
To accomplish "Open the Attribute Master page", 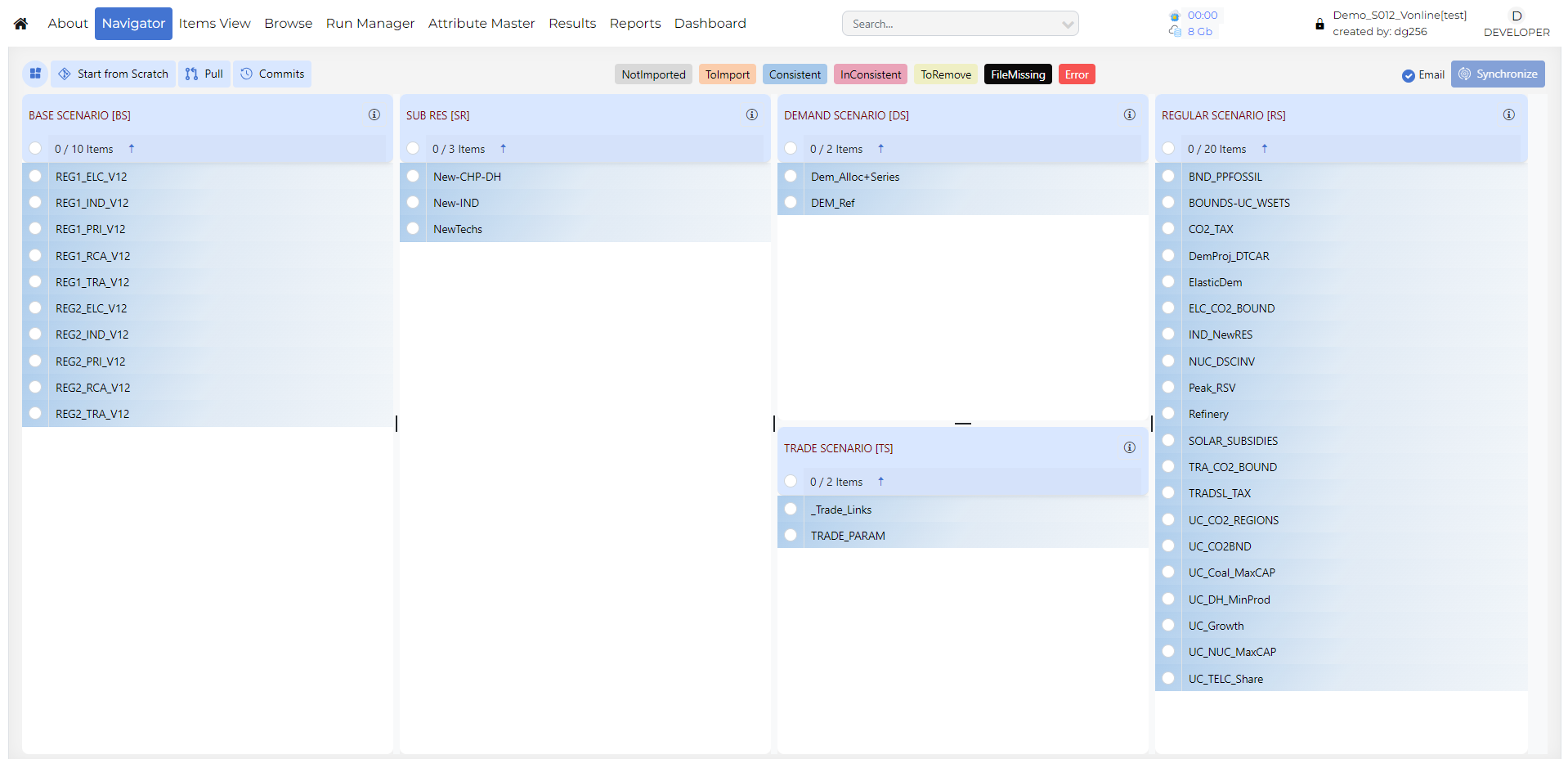I will (x=482, y=24).
